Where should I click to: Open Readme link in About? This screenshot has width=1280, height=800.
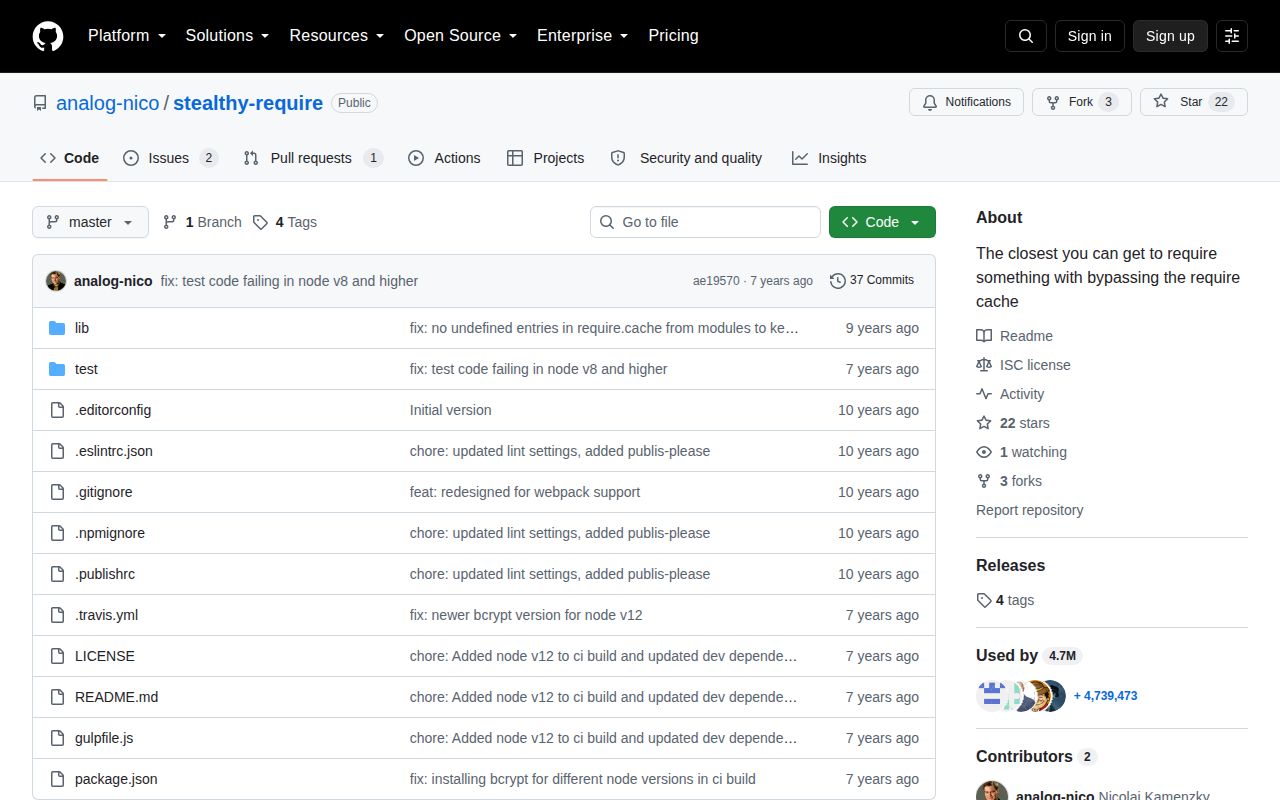1014,336
